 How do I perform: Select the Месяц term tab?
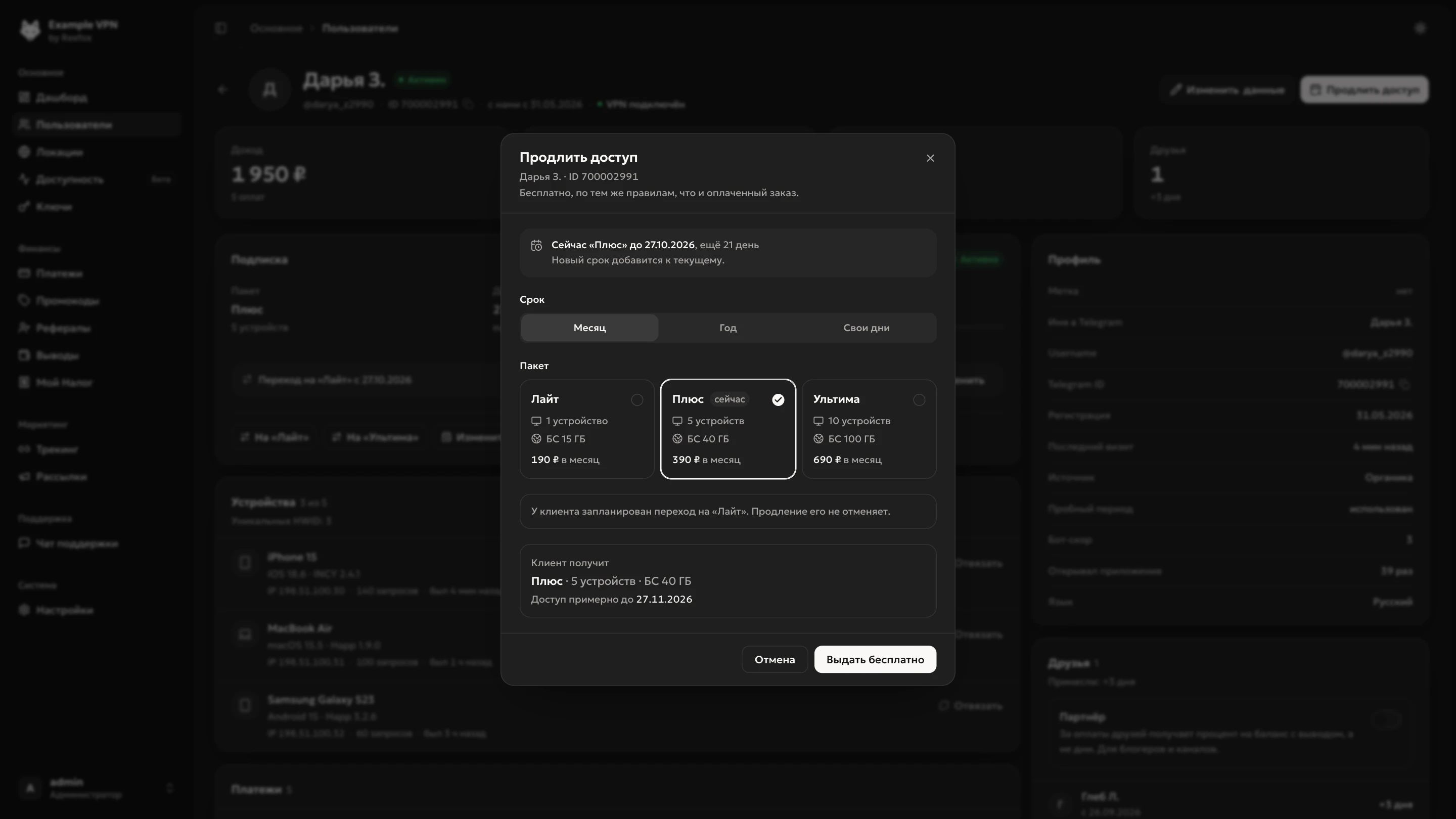[x=589, y=328]
